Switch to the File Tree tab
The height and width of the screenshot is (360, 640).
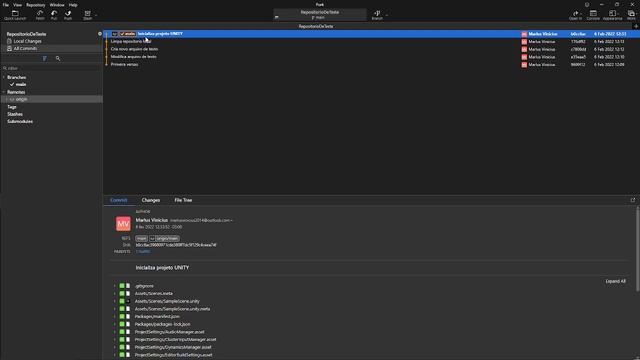[183, 200]
